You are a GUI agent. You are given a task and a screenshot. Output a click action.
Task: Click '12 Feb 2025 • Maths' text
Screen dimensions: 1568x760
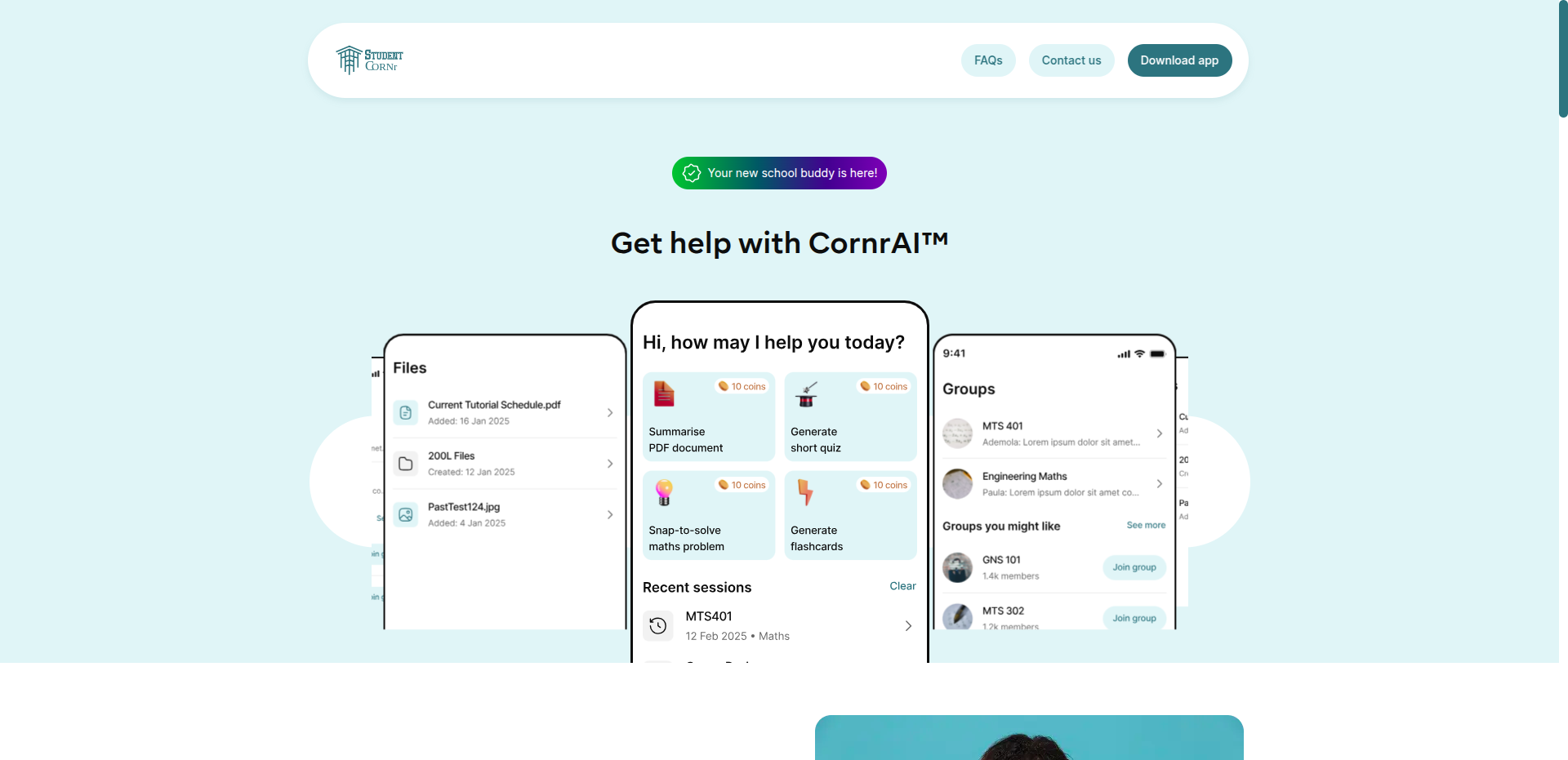point(737,636)
